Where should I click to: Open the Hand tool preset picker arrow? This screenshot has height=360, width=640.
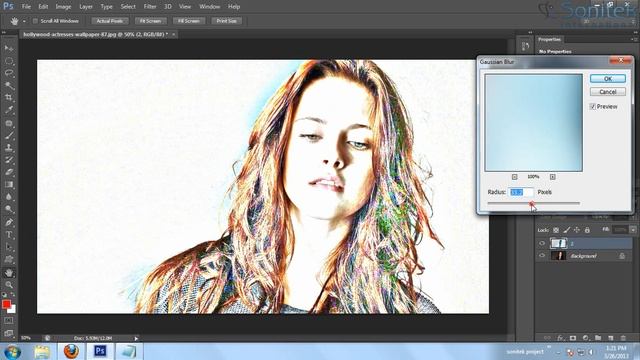[24, 21]
